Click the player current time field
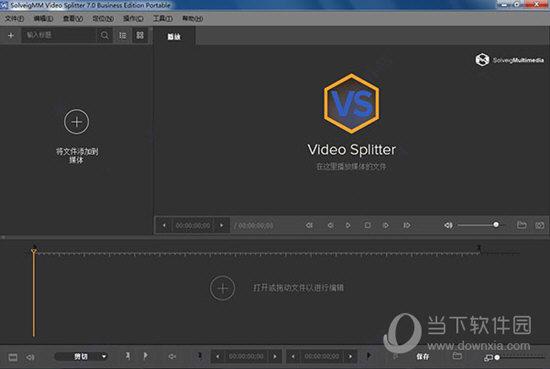 coord(193,225)
